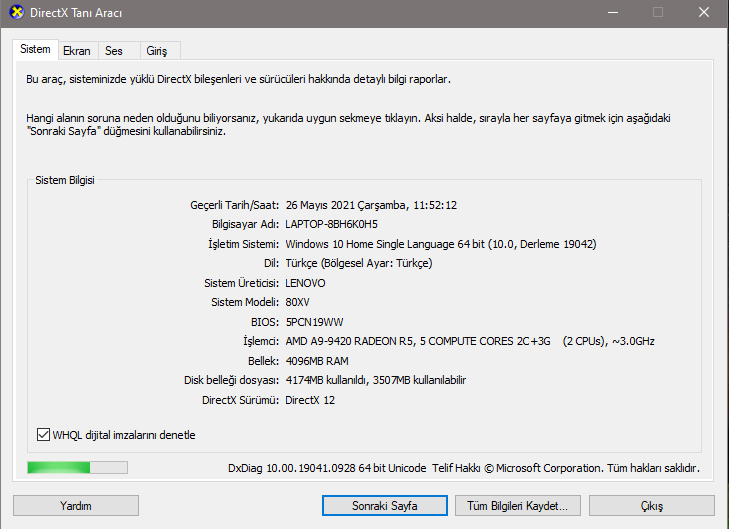Click the Sistem Bilgisi group label

pyautogui.click(x=65, y=180)
